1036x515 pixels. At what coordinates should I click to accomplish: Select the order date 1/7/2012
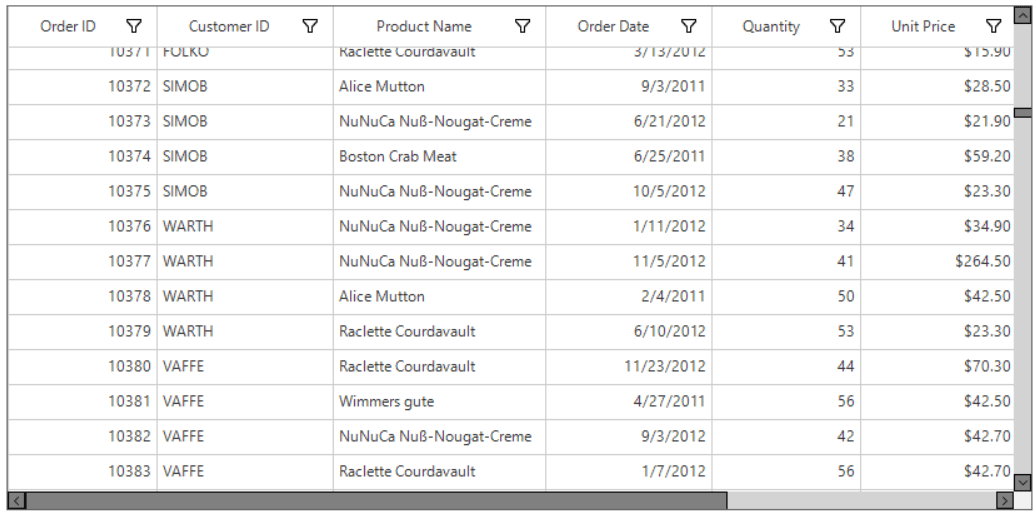pos(629,472)
